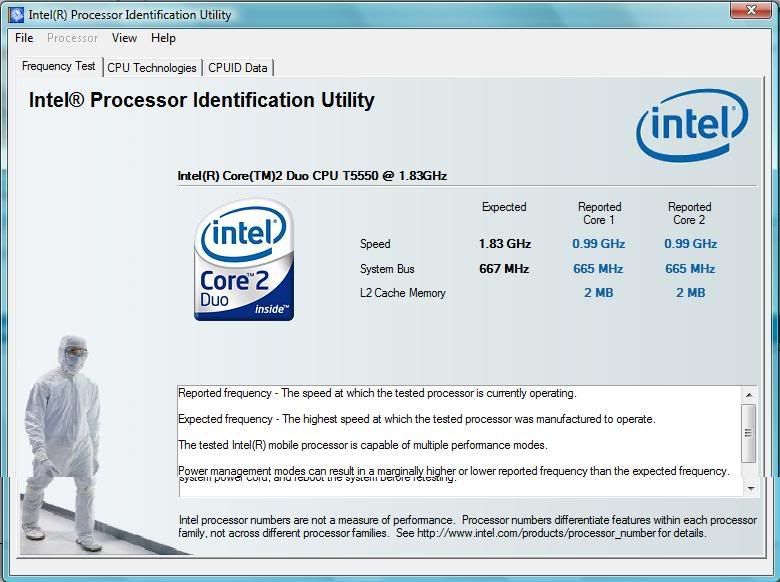Click the System Bus row label
Image resolution: width=780 pixels, height=582 pixels.
point(387,269)
